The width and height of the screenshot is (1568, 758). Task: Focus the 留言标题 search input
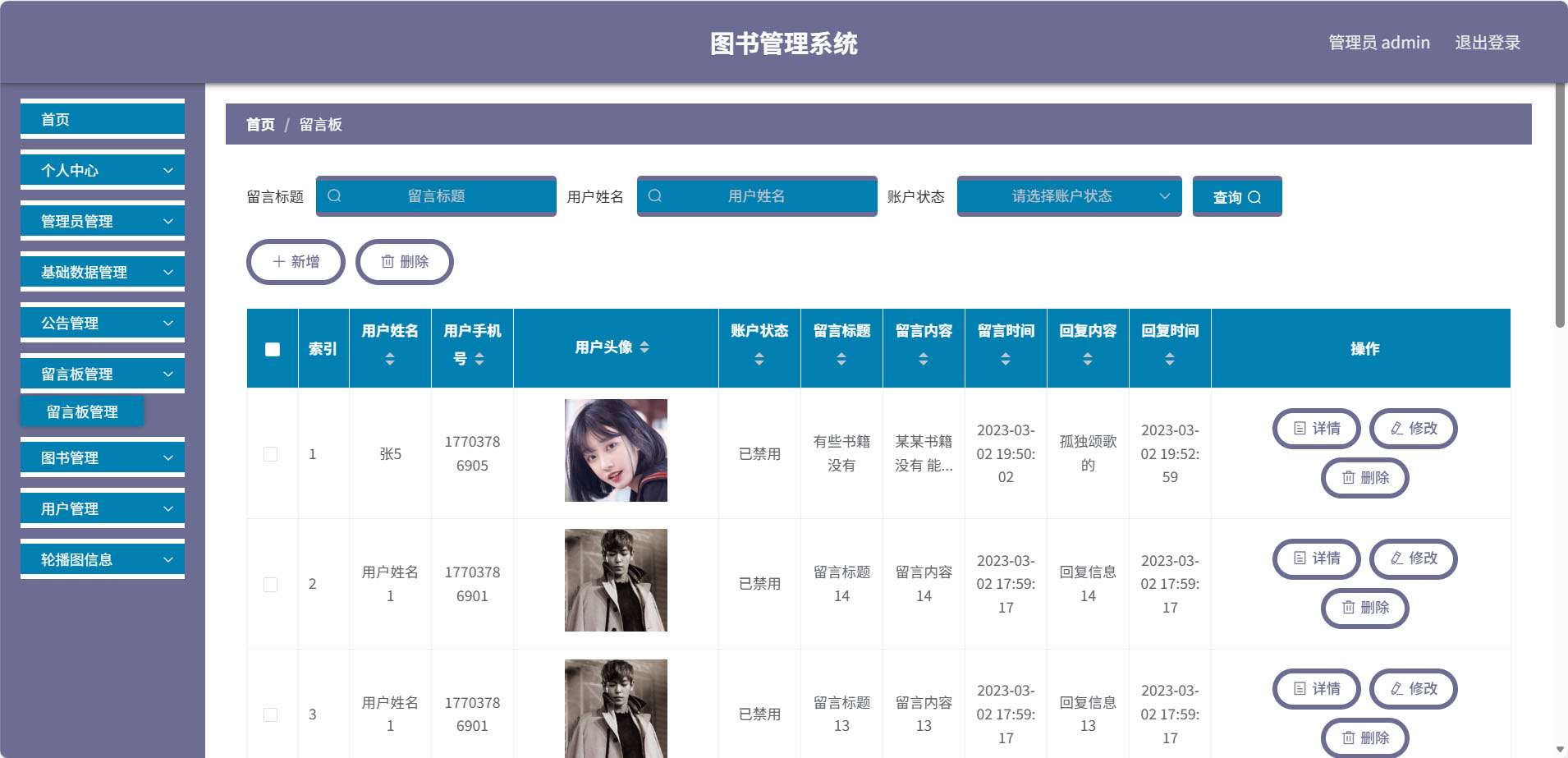tap(436, 196)
